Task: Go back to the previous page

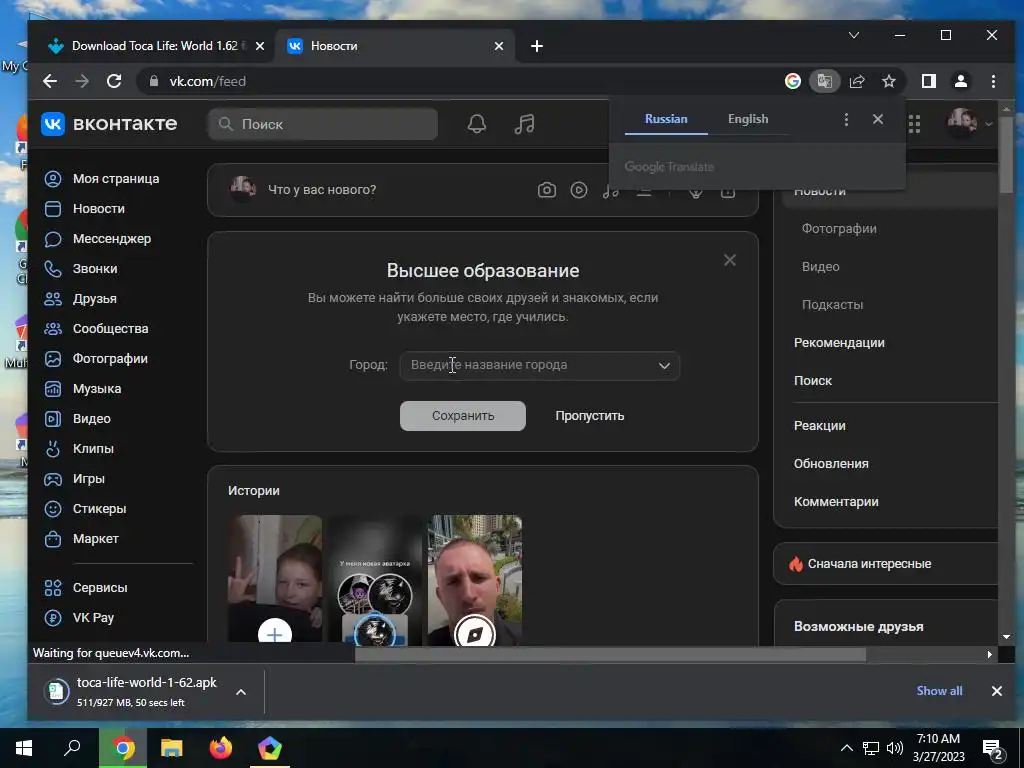Action: click(50, 81)
